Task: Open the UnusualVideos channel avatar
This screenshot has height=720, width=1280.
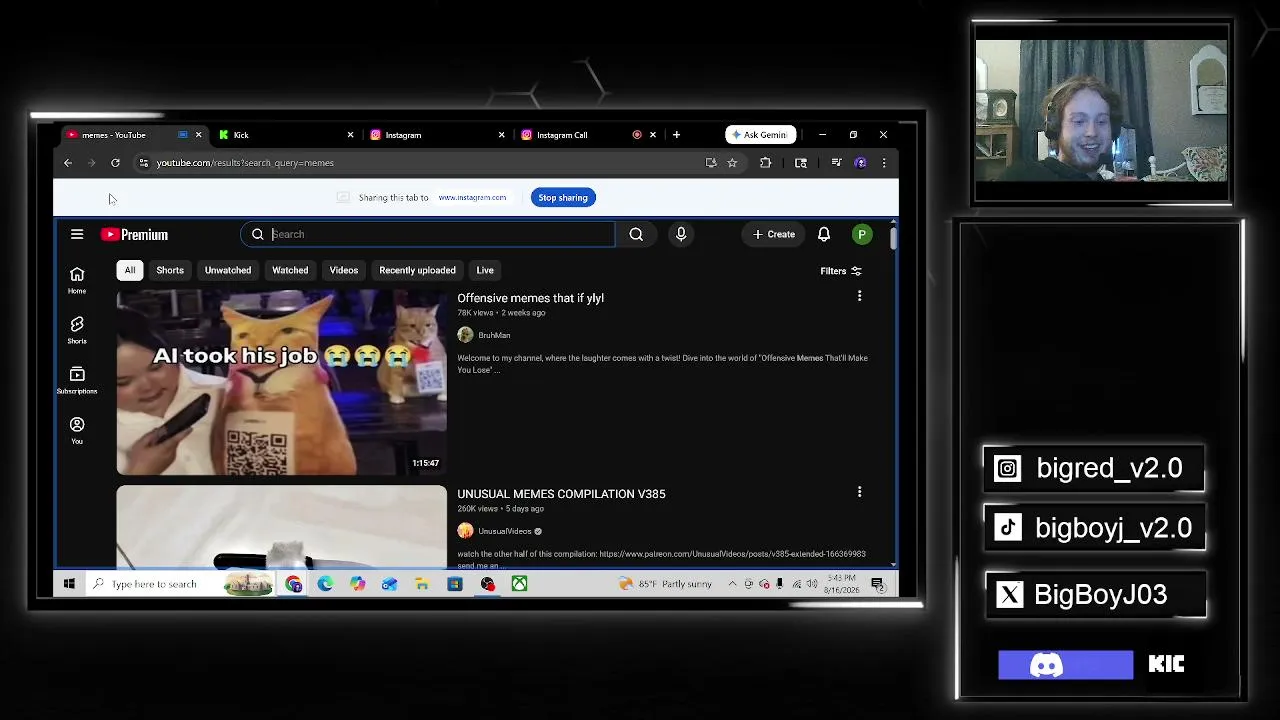Action: point(465,531)
